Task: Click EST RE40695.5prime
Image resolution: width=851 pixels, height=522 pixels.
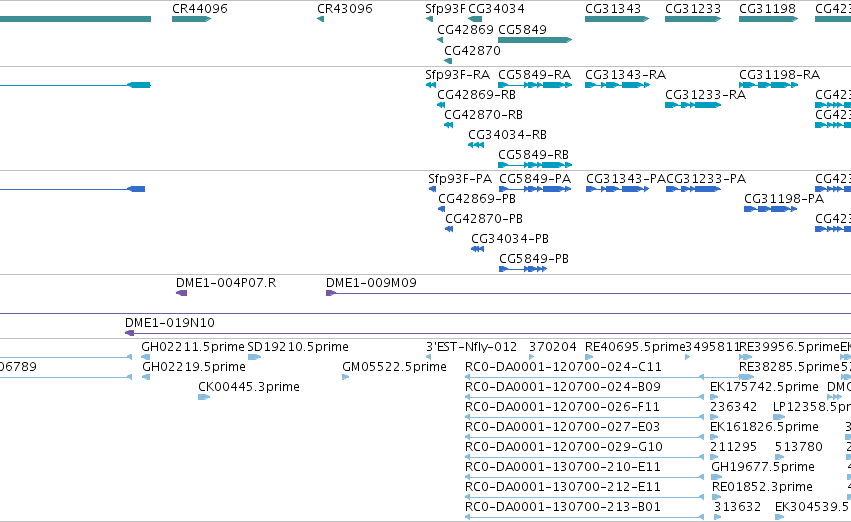Action: pyautogui.click(x=635, y=347)
